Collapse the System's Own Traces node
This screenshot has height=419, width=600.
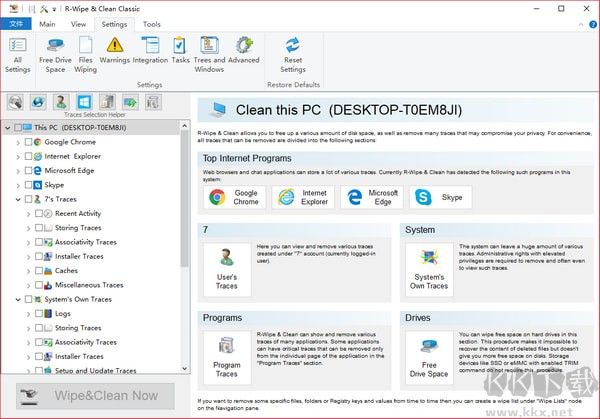point(18,300)
